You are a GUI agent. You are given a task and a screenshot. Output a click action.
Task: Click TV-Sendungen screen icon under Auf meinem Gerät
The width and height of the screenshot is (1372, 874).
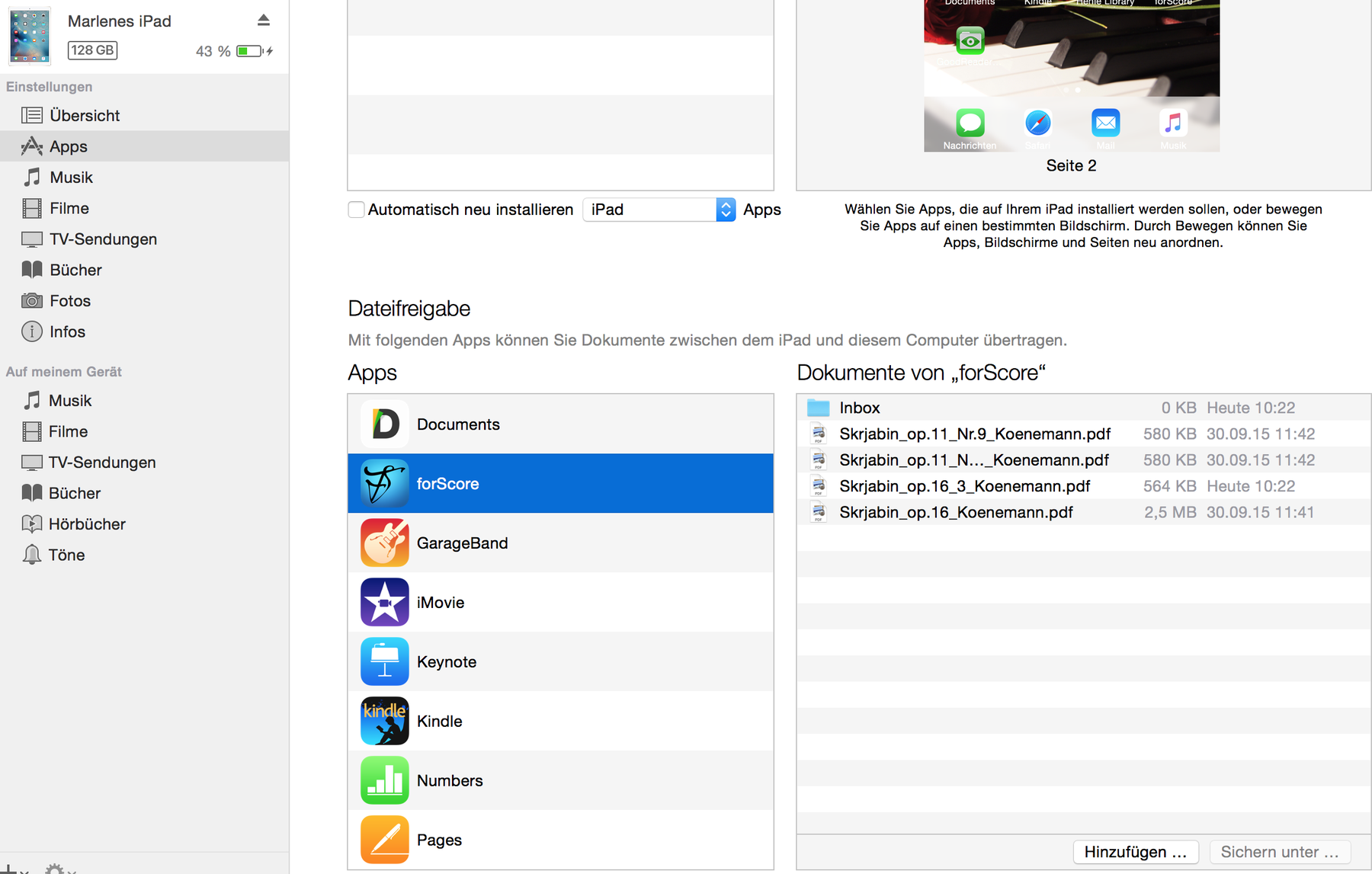[x=32, y=463]
